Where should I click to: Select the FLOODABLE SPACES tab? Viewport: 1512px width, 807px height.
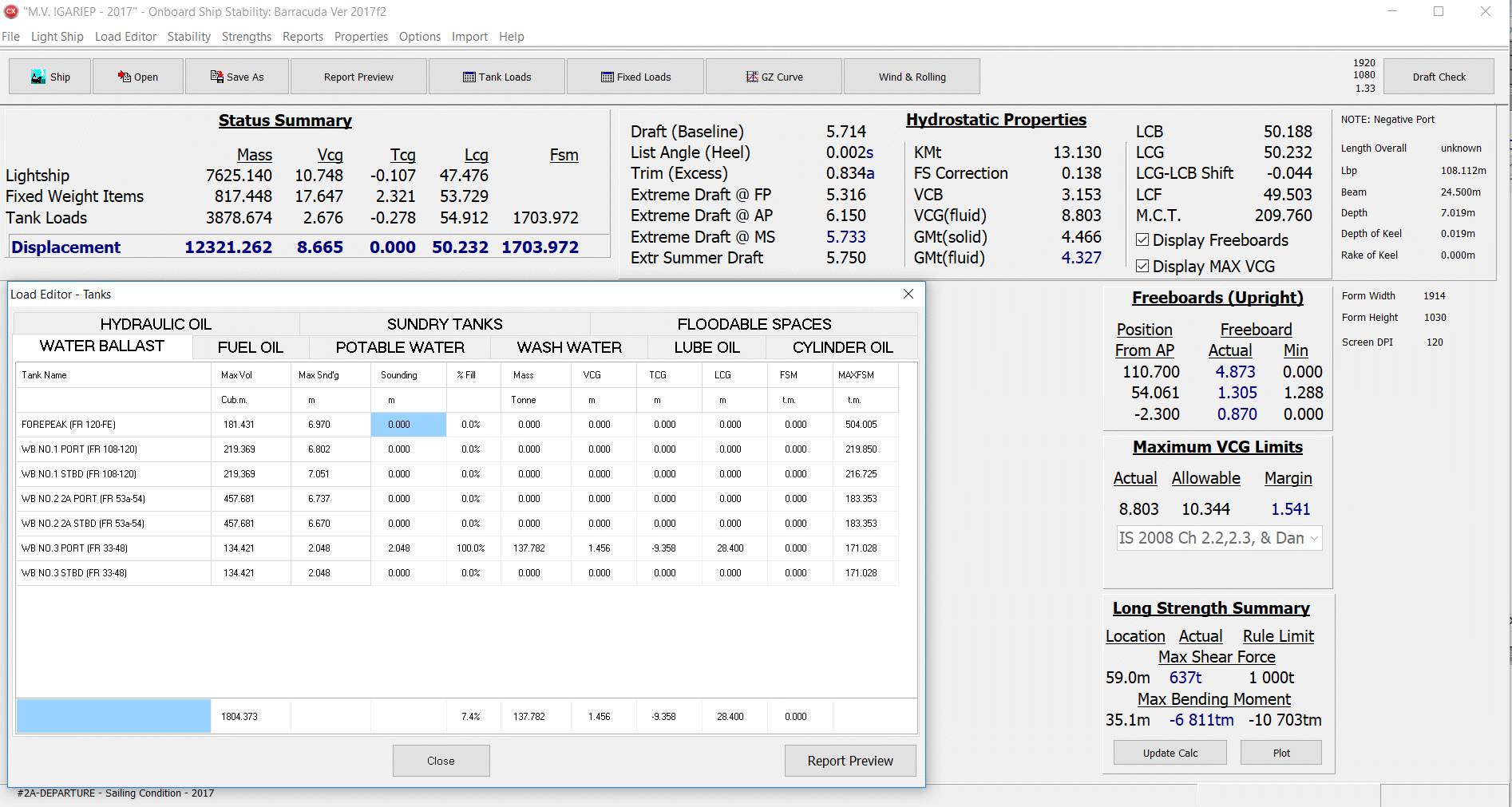754,324
